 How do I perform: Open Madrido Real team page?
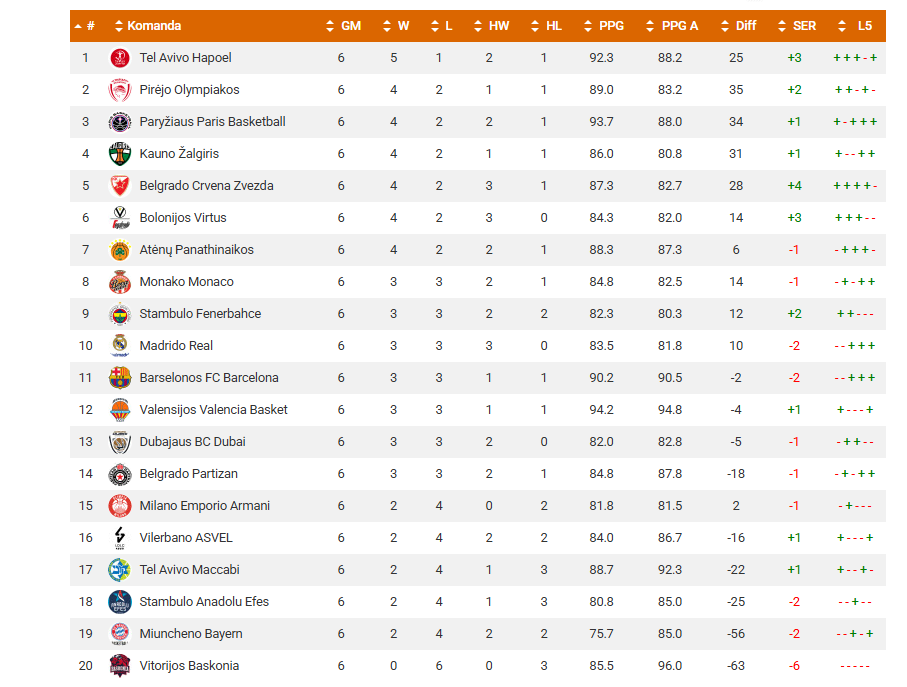pos(176,346)
